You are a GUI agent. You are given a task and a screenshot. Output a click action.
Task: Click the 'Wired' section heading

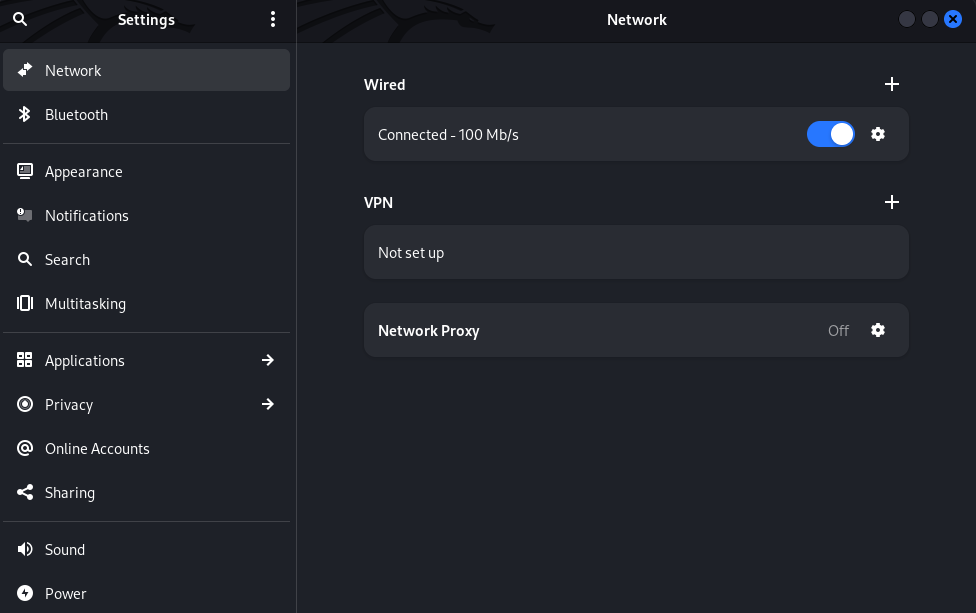coord(384,85)
